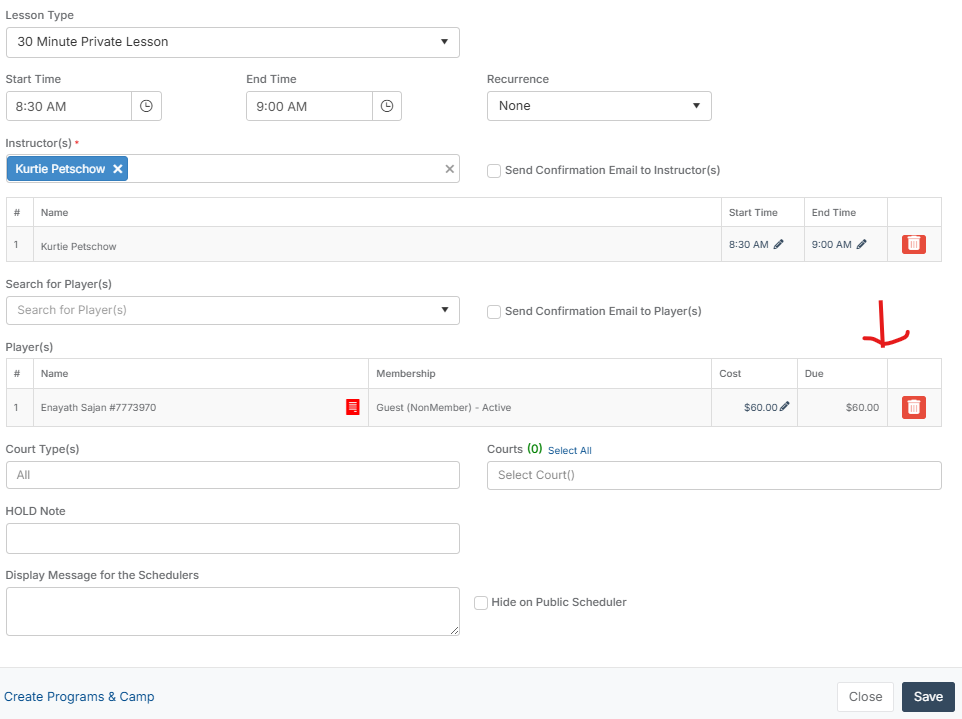Screen dimensions: 962x719
Task: Open the End Time clock picker
Action: (387, 106)
